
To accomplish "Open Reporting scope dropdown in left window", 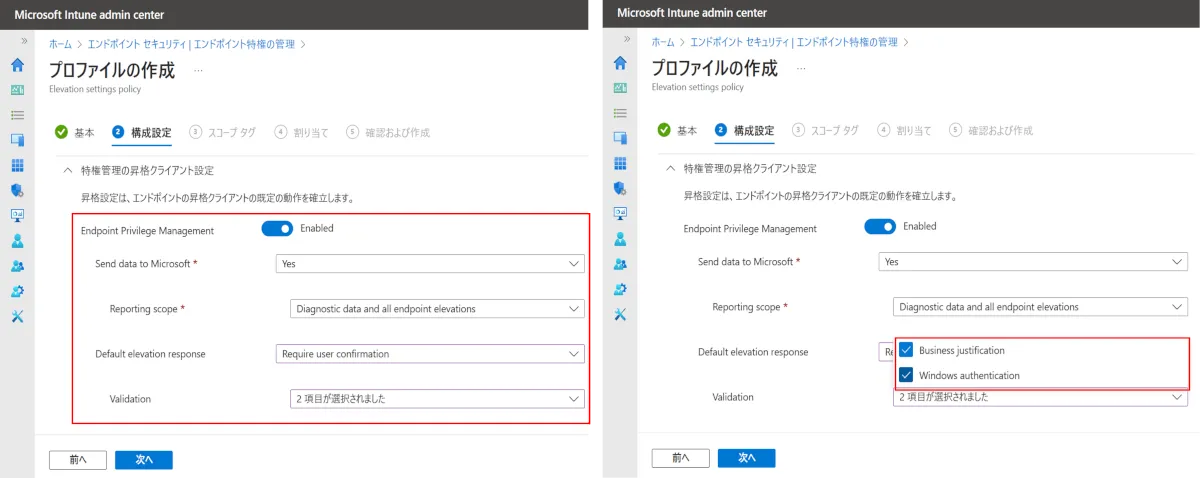I will click(437, 309).
